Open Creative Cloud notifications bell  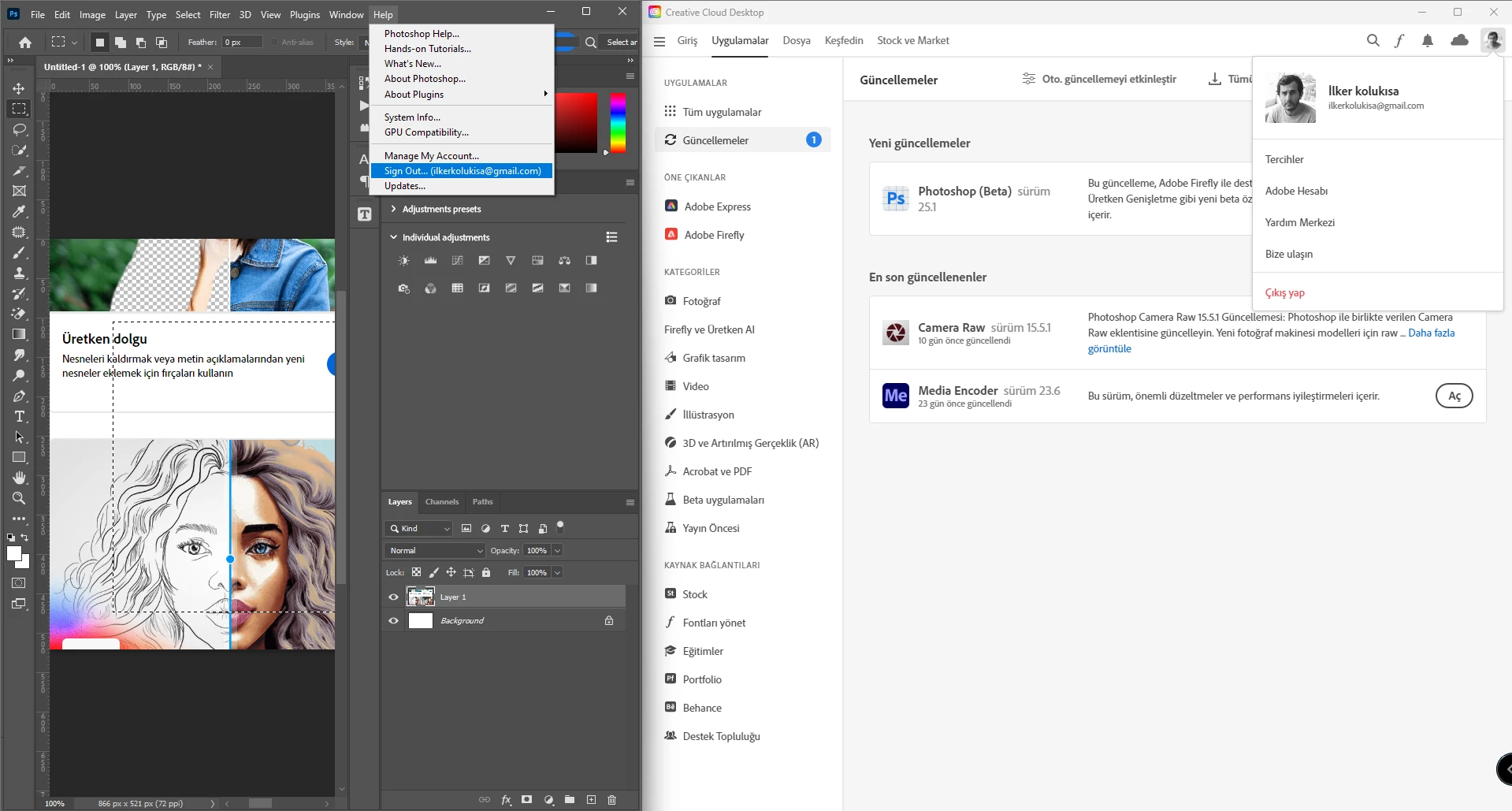click(1427, 40)
